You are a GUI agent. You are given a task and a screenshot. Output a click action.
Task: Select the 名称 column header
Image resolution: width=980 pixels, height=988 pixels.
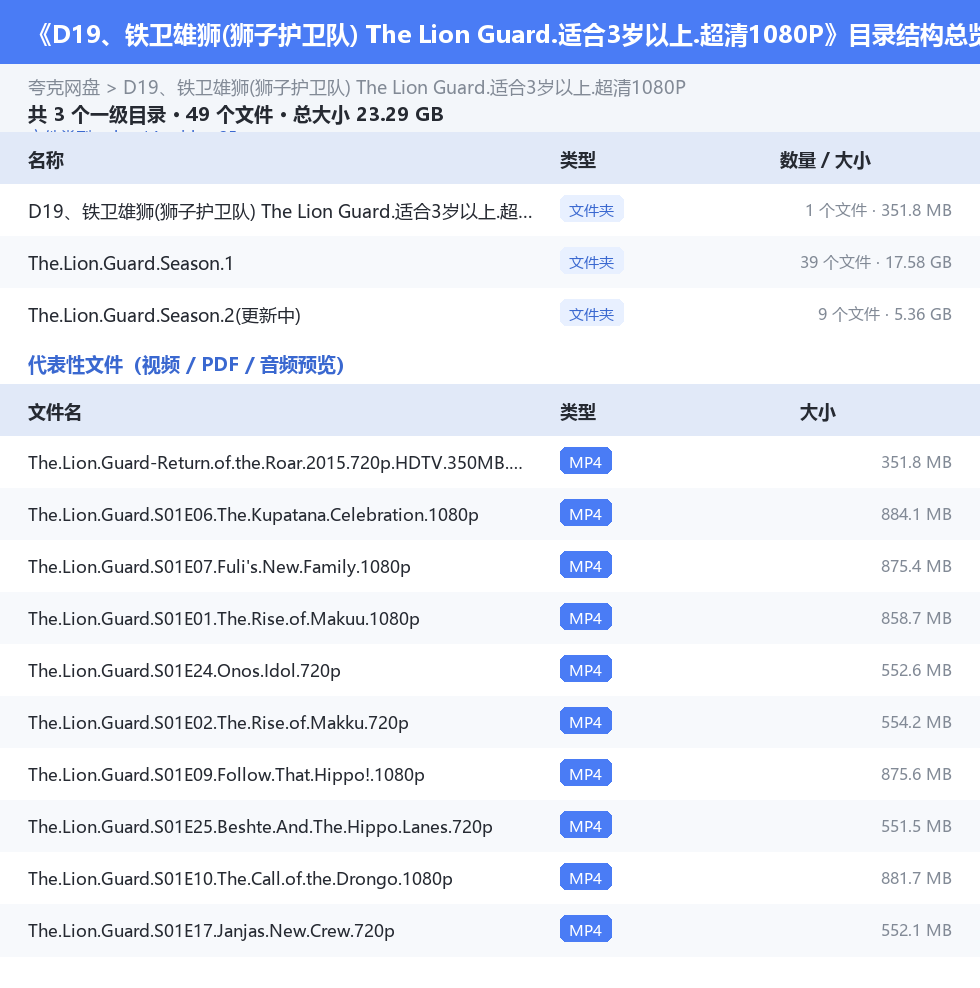(x=46, y=160)
